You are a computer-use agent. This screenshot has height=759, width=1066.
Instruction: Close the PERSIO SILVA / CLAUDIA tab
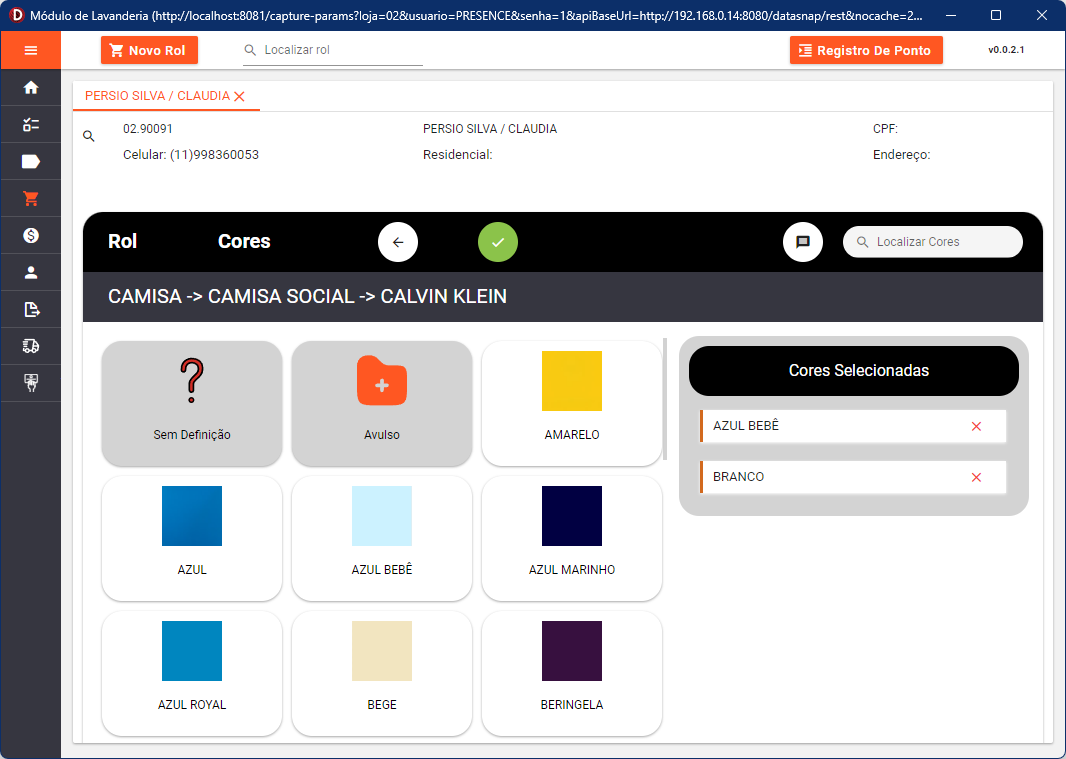click(239, 97)
